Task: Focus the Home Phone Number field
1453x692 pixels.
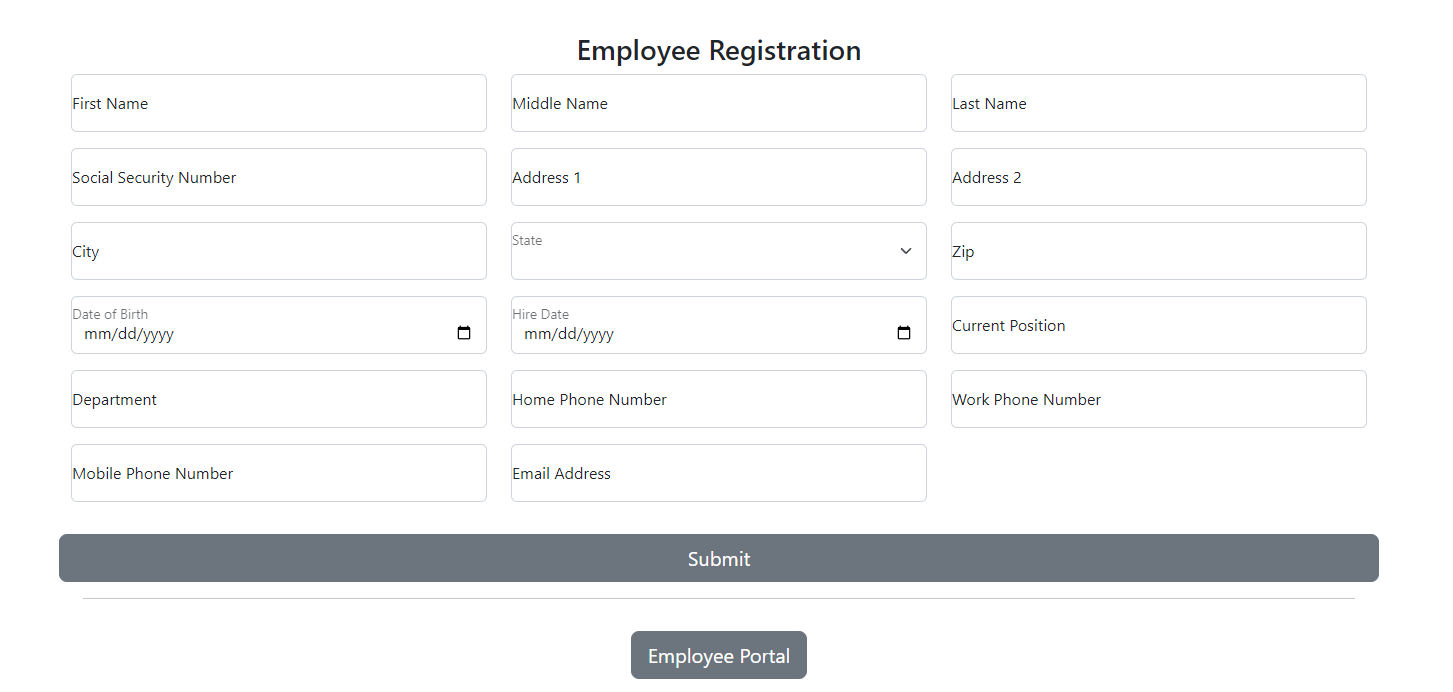Action: (x=718, y=399)
